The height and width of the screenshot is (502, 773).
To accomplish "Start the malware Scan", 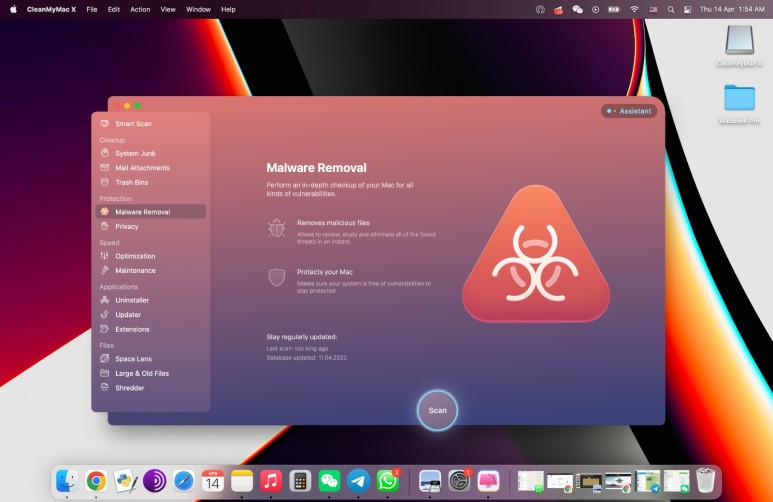I will pyautogui.click(x=437, y=410).
